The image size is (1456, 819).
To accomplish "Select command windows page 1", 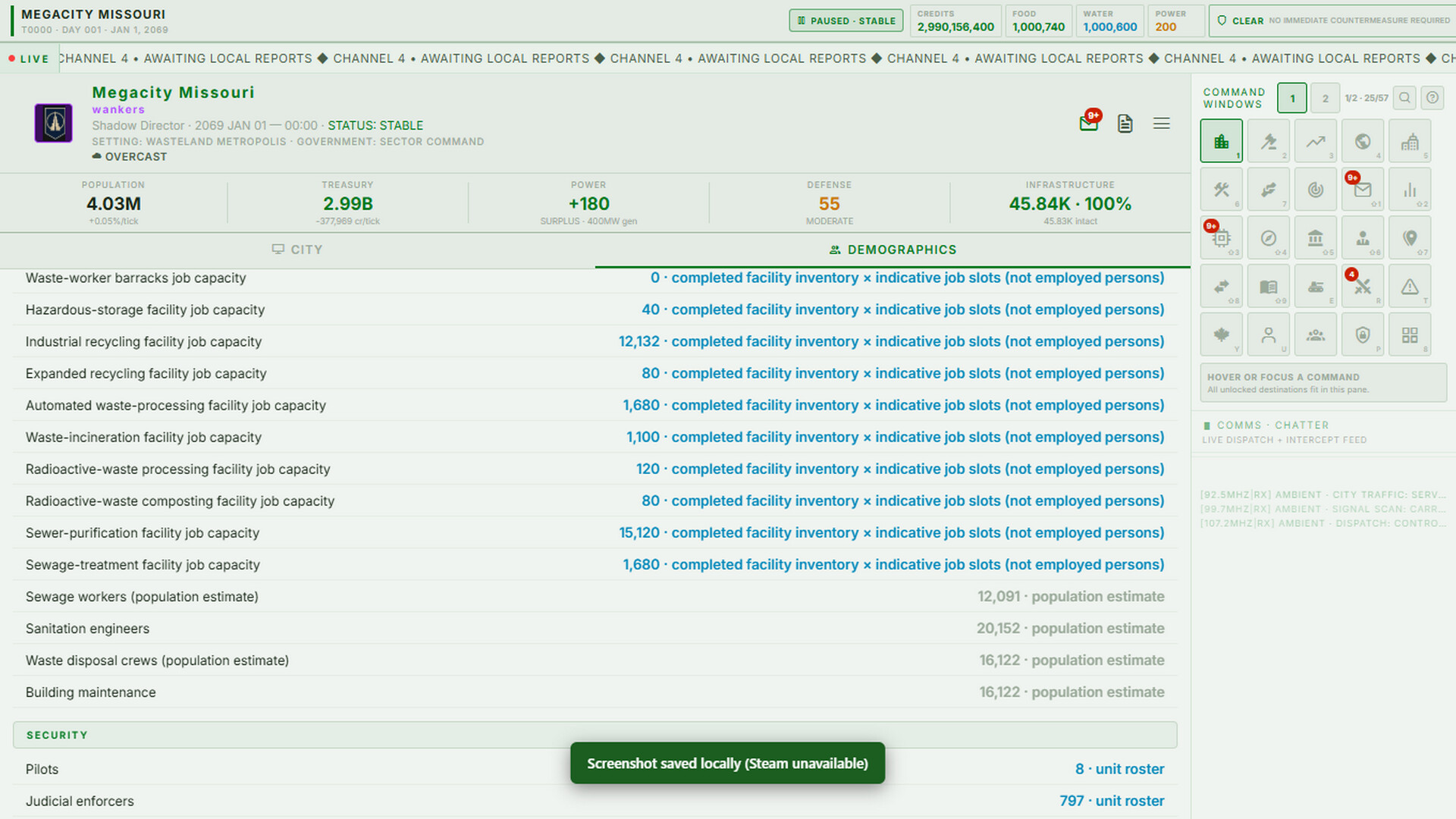I will [x=1292, y=99].
